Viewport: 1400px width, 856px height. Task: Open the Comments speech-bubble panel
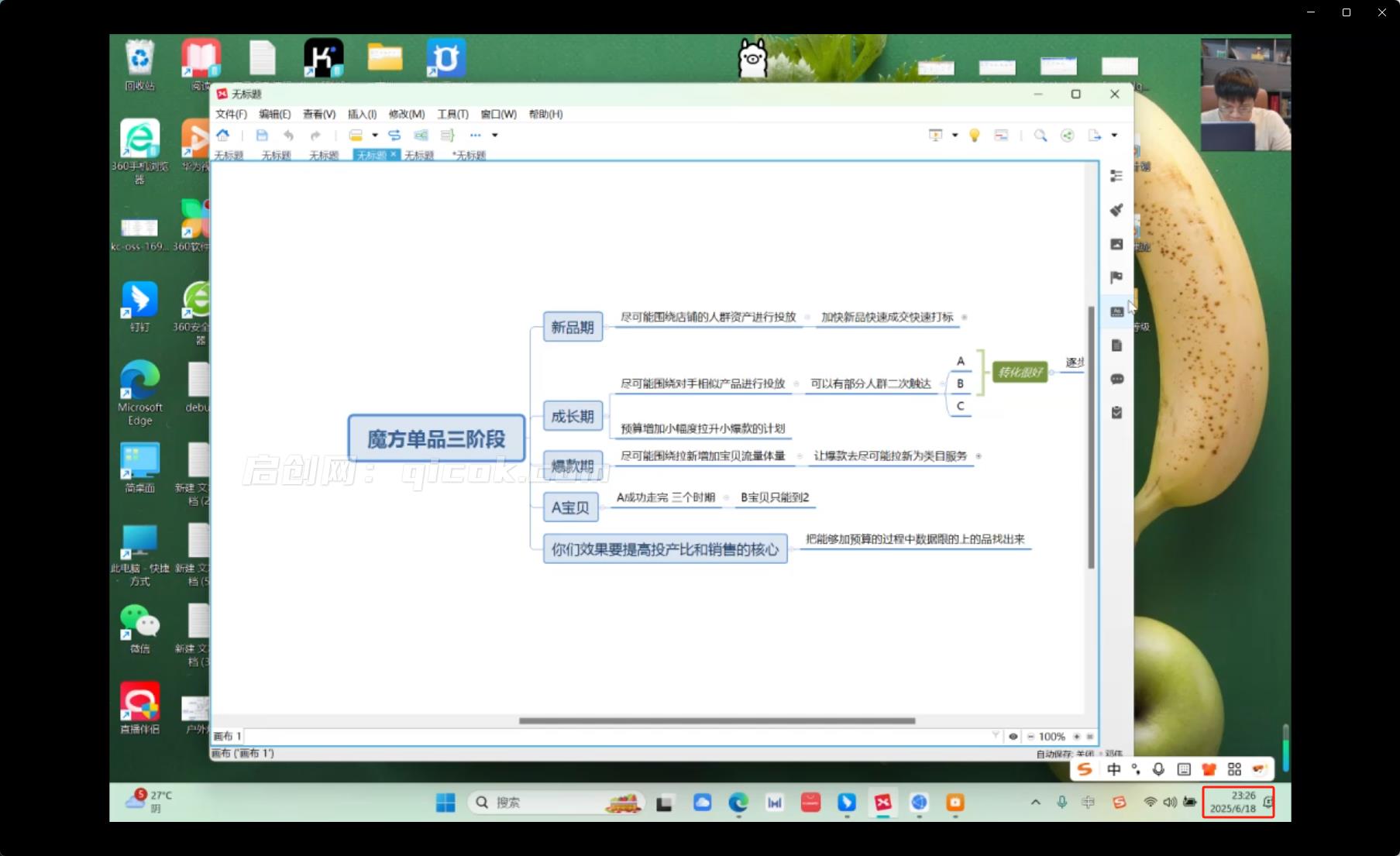(1116, 379)
